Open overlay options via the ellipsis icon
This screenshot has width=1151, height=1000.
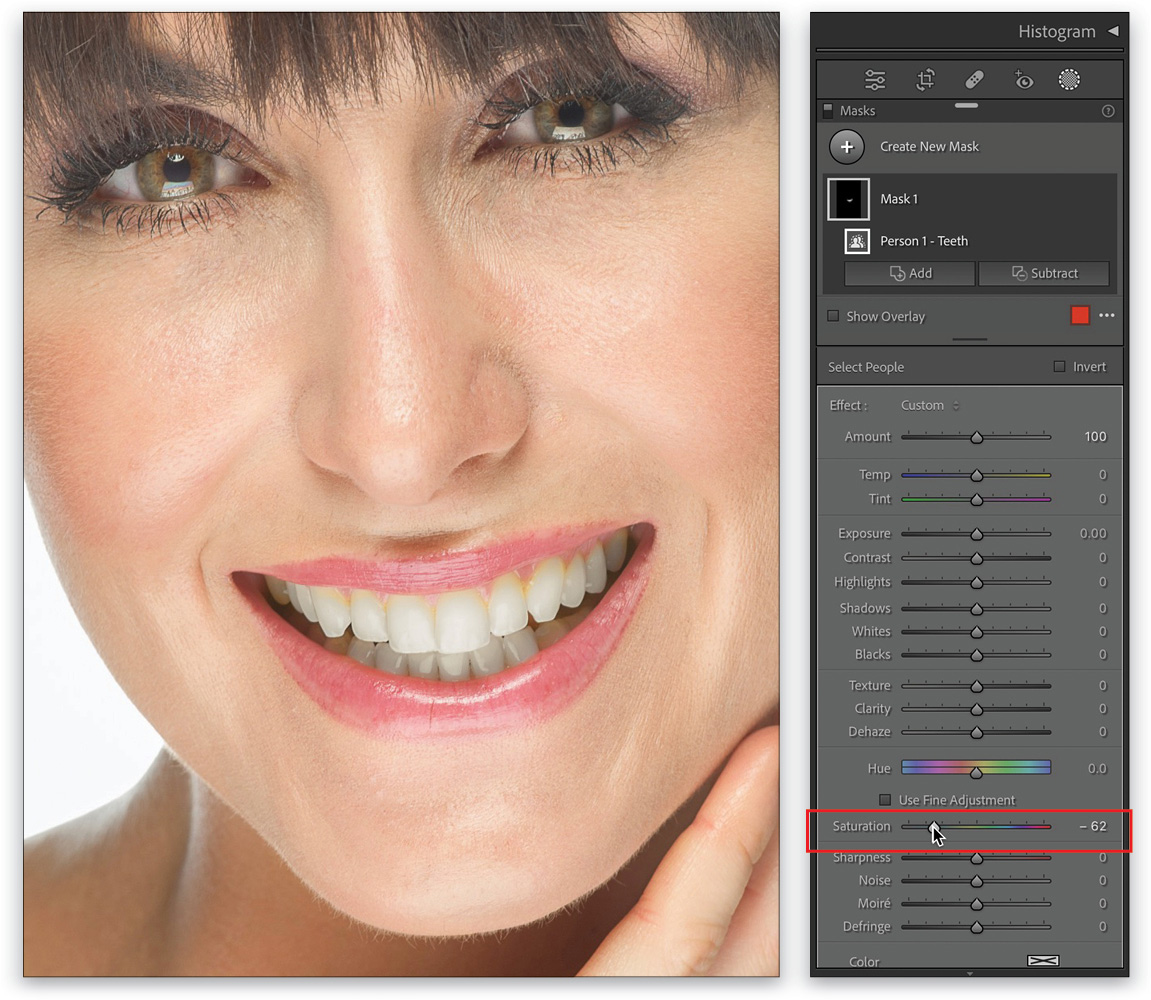click(1106, 315)
